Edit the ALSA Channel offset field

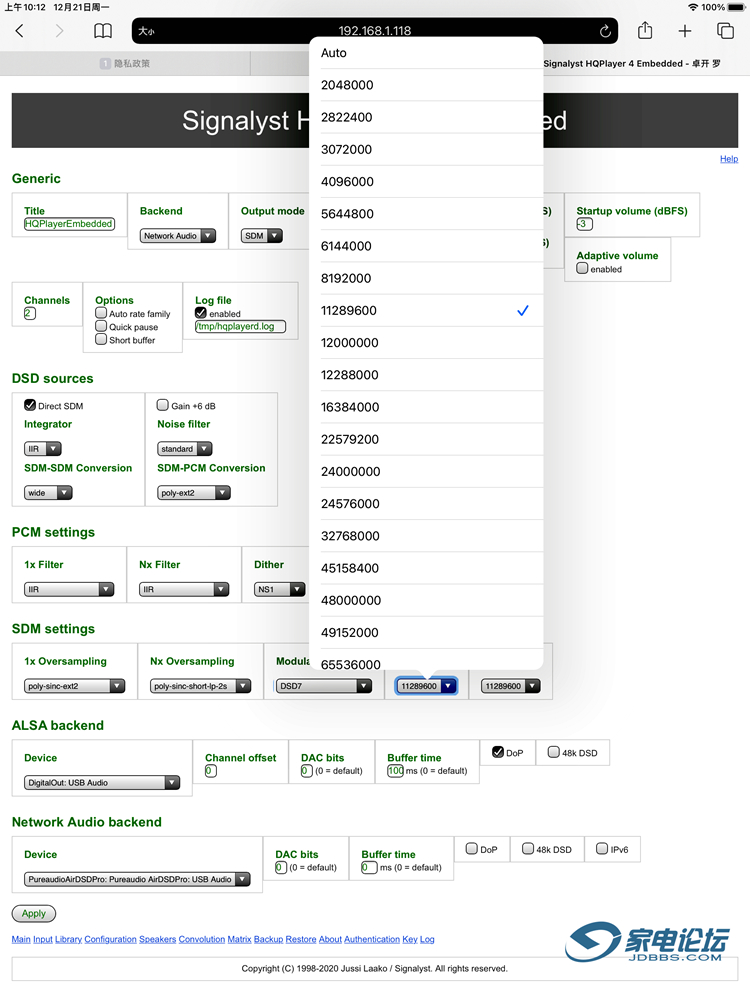pos(211,771)
